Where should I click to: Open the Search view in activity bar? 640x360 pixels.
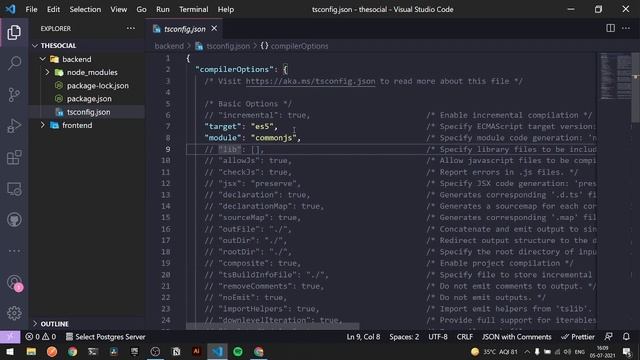pos(14,63)
